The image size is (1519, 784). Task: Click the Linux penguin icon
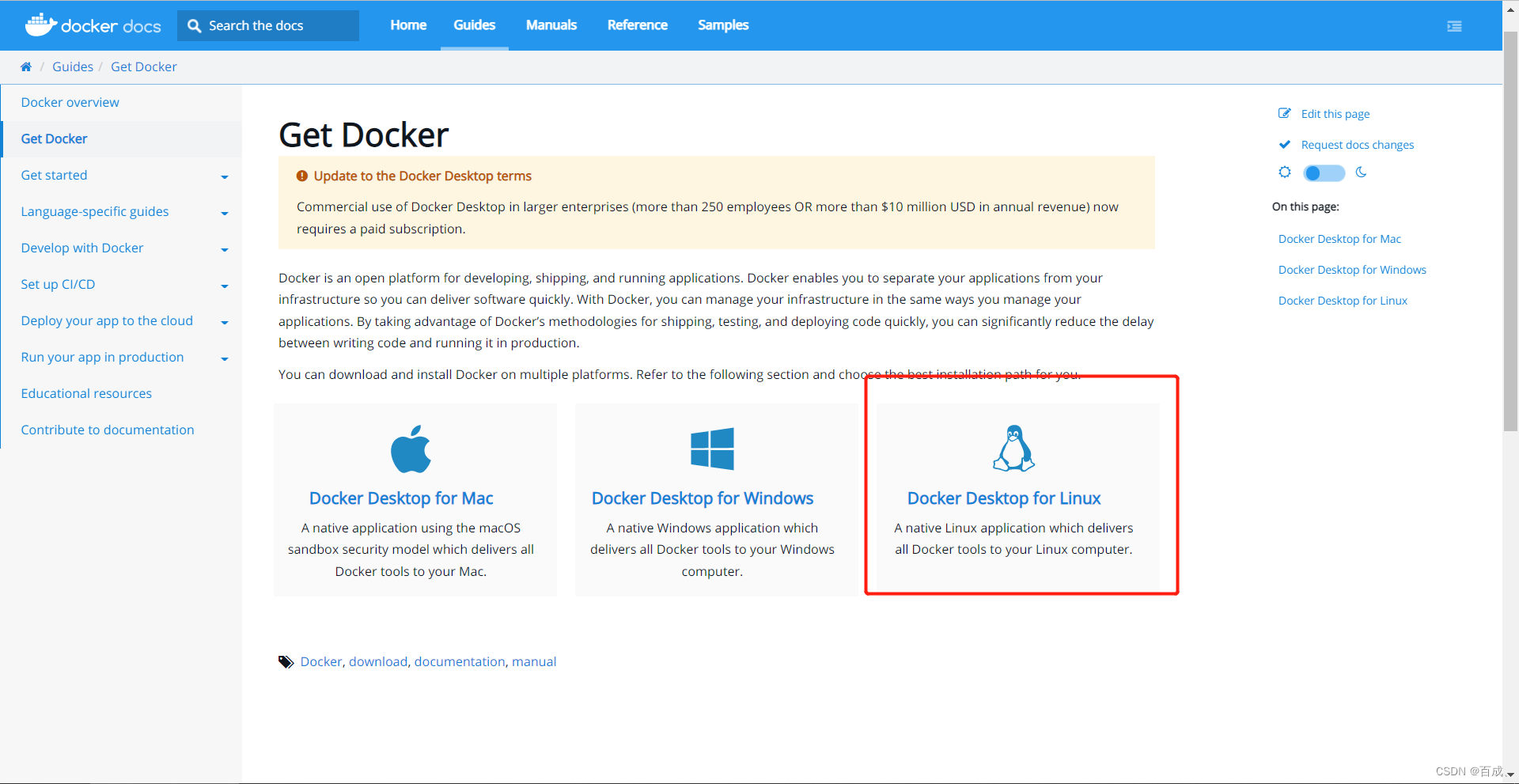(x=1013, y=449)
